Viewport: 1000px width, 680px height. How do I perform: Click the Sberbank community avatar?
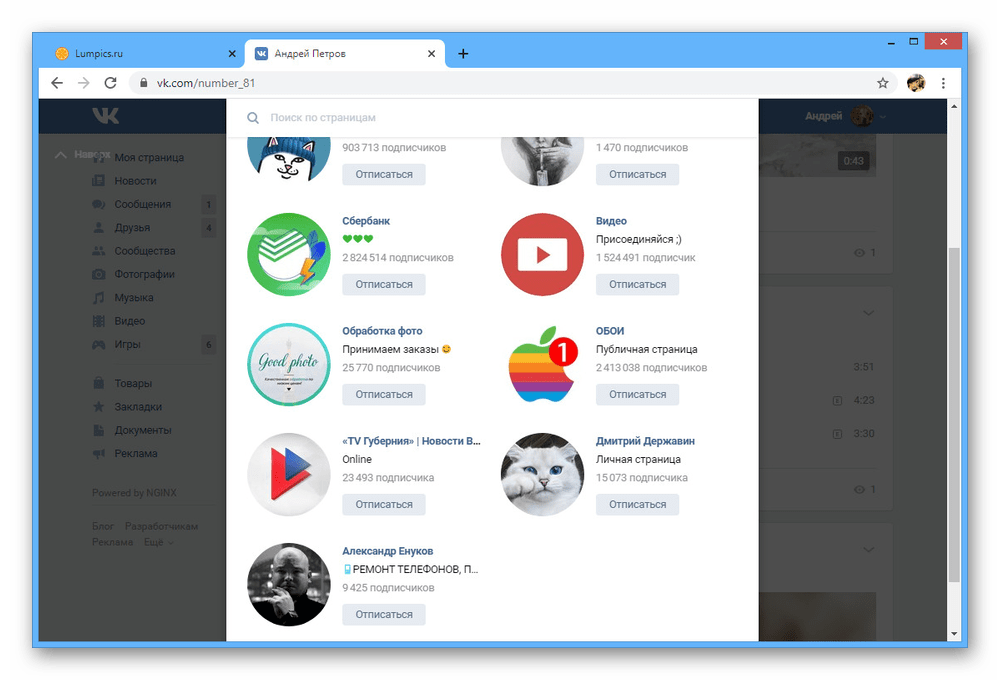pyautogui.click(x=288, y=255)
